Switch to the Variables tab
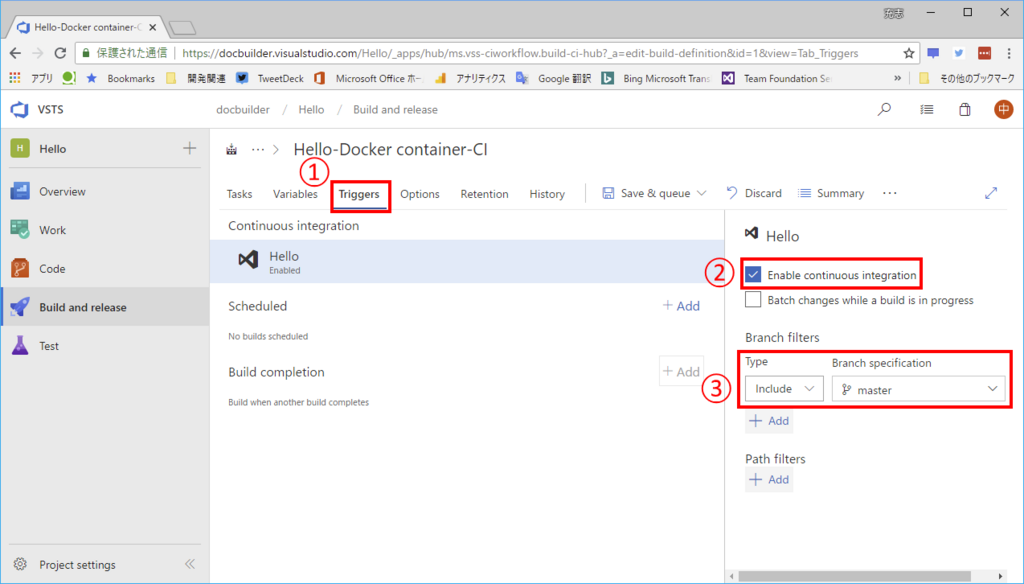This screenshot has height=584, width=1024. point(295,194)
